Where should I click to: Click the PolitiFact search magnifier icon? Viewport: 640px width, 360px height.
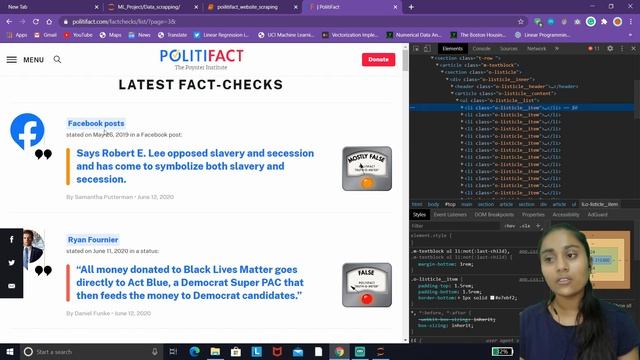point(57,60)
